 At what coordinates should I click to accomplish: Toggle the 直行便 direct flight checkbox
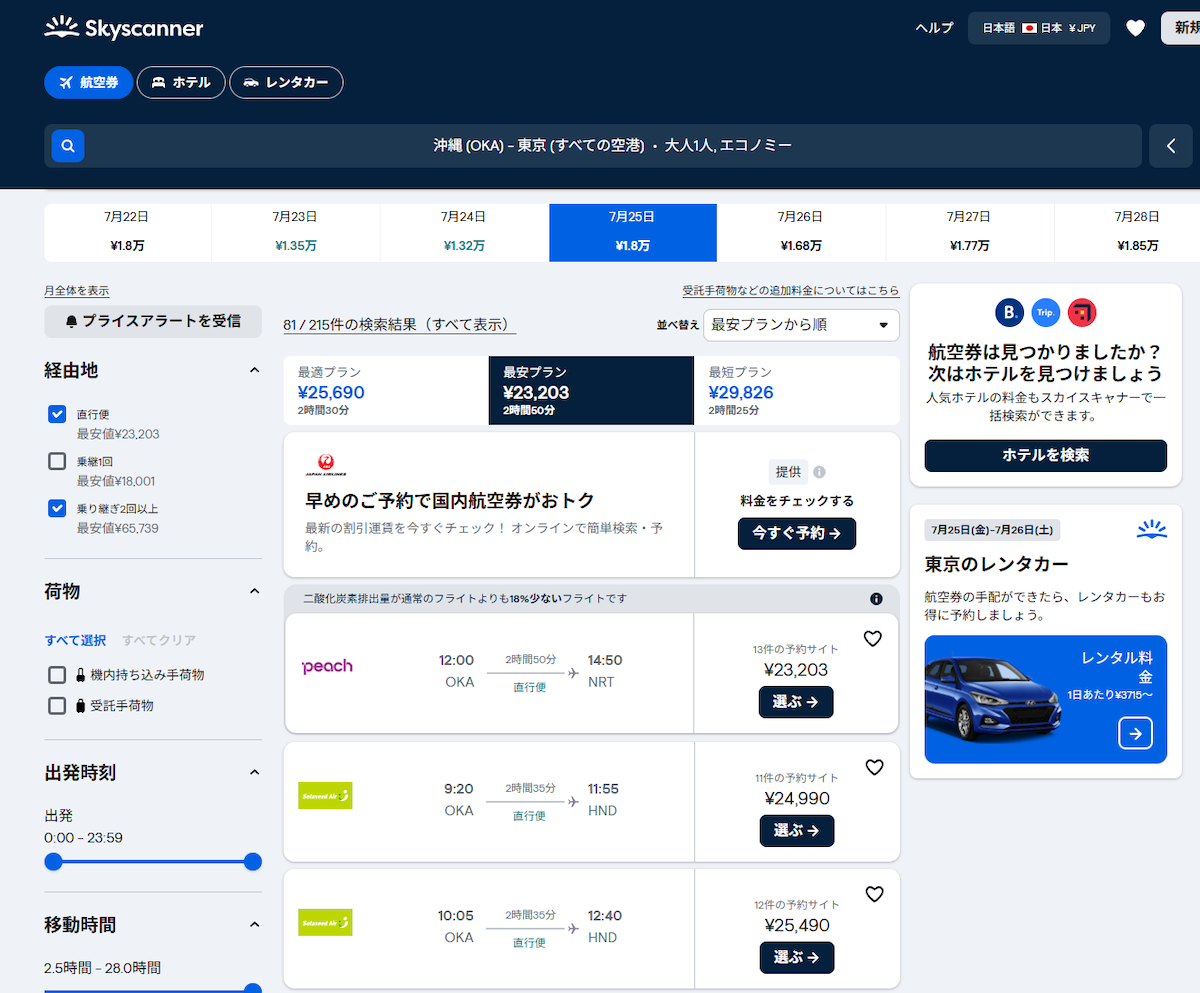click(x=57, y=414)
